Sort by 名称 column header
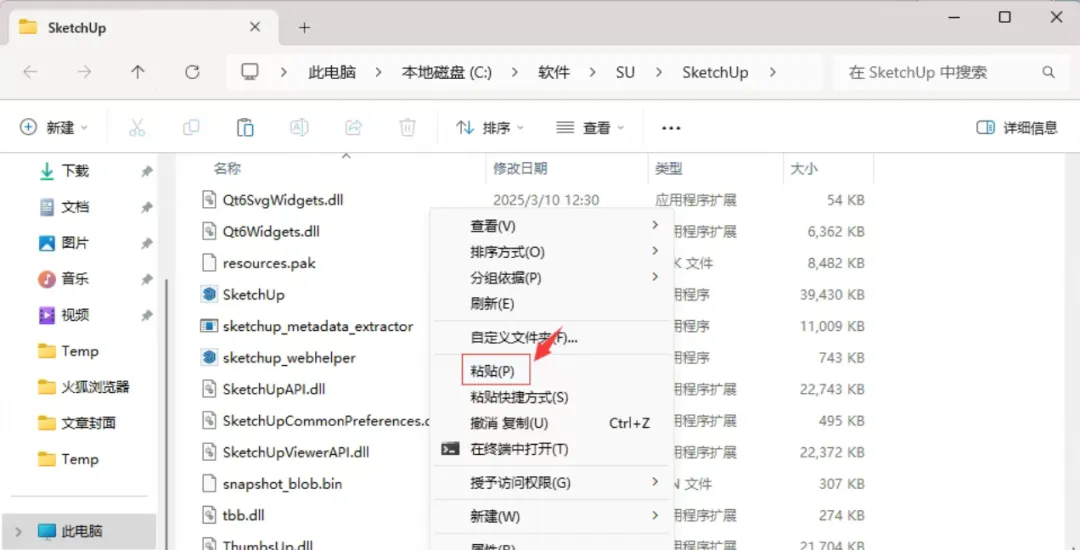Image resolution: width=1080 pixels, height=550 pixels. coord(227,169)
